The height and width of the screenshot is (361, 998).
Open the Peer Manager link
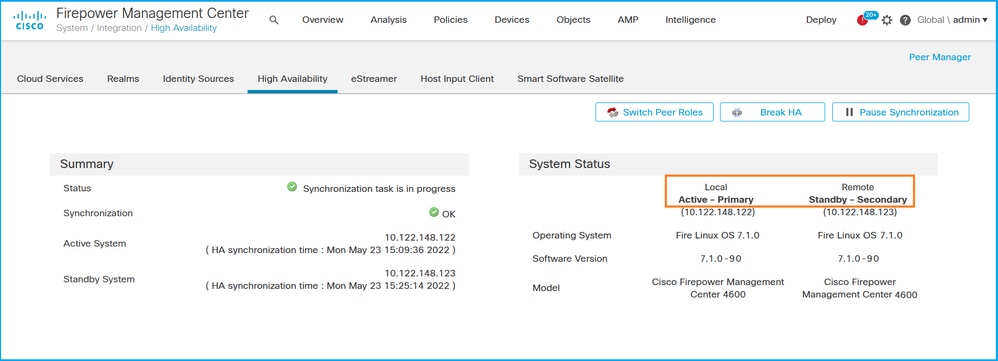pos(939,57)
